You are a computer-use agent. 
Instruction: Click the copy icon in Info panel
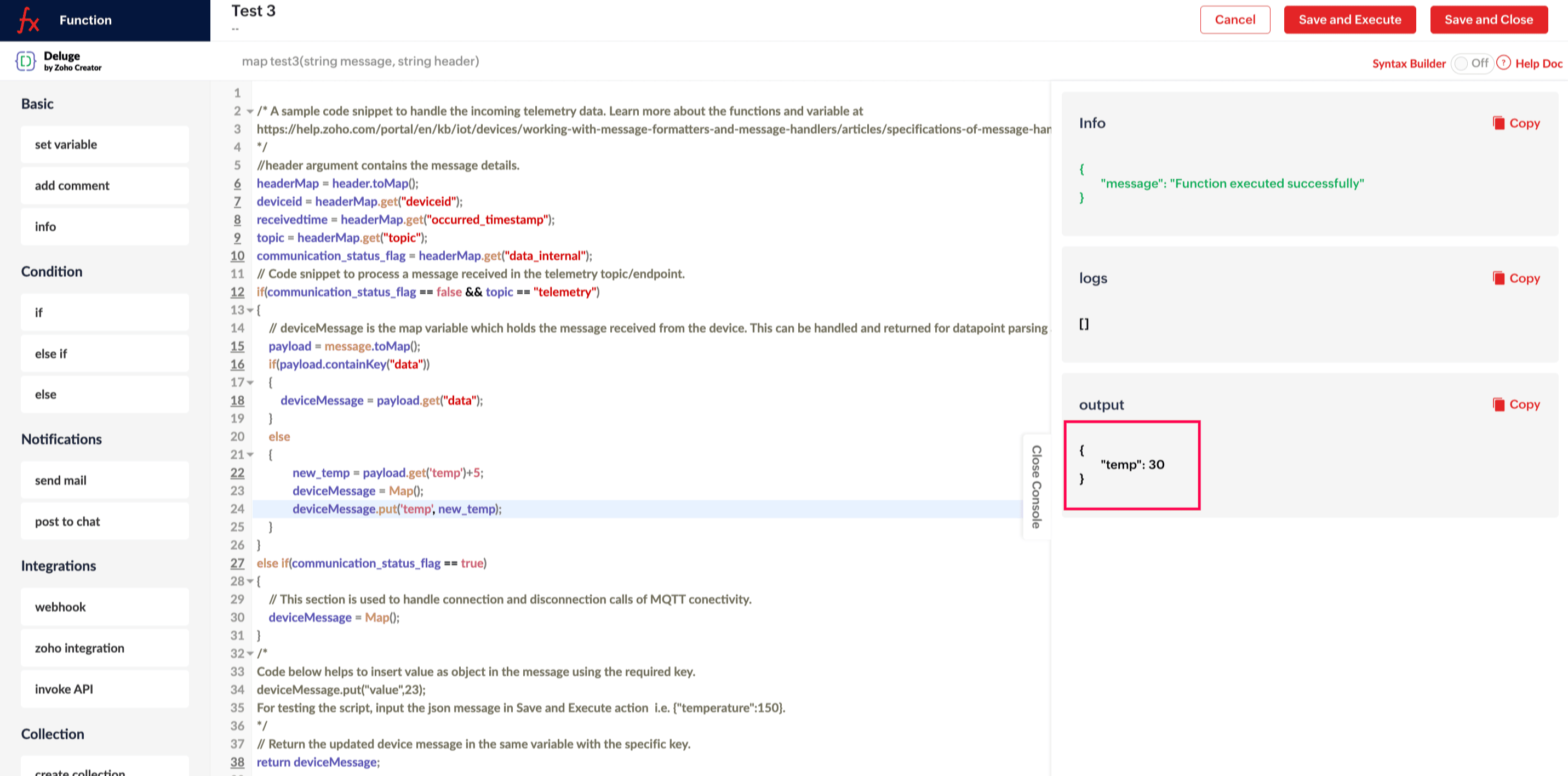pyautogui.click(x=1498, y=123)
